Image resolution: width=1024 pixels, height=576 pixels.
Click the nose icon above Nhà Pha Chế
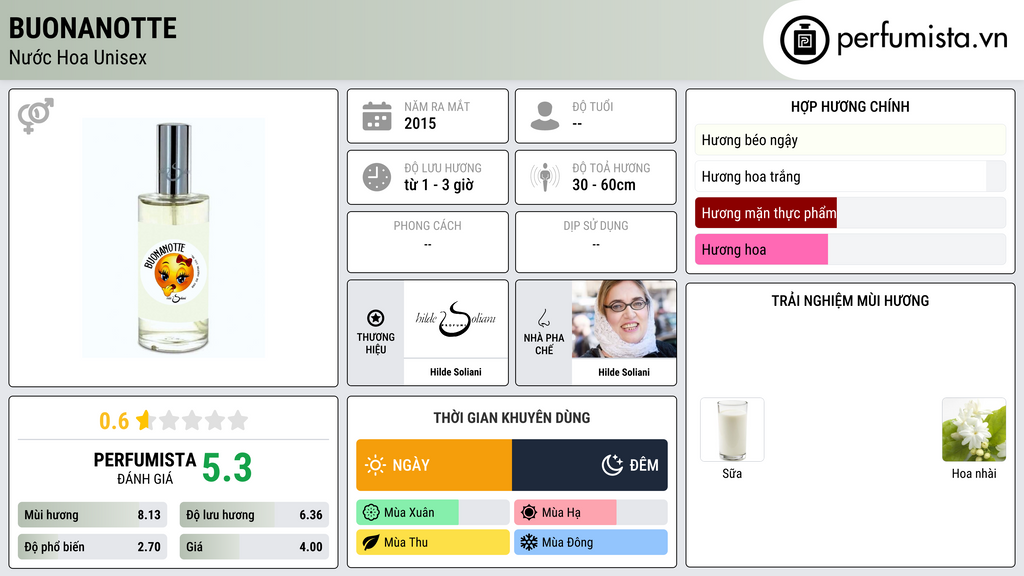[543, 318]
